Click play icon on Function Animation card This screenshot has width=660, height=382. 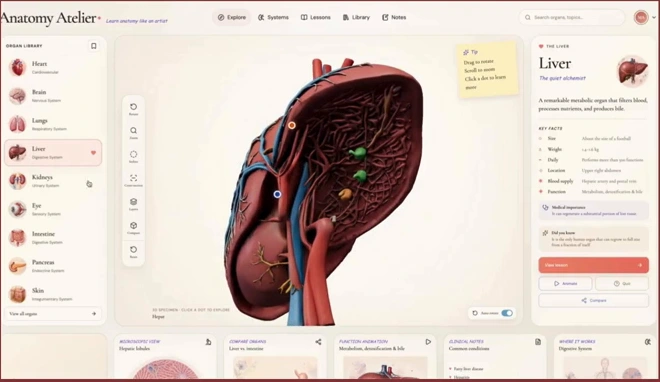tap(428, 342)
